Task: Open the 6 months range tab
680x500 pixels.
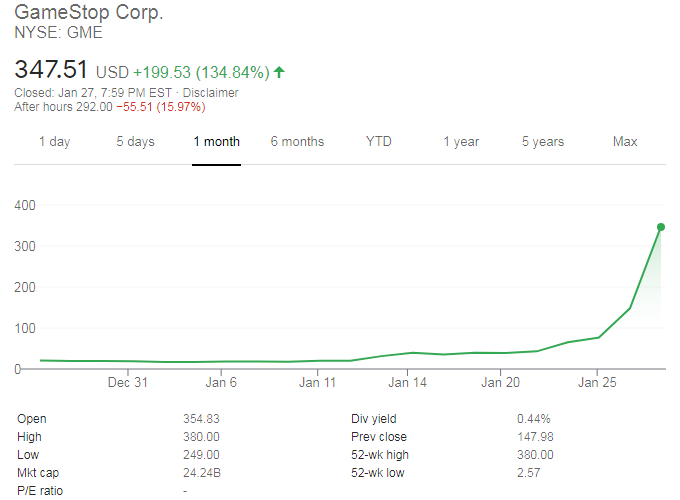Action: [x=297, y=141]
